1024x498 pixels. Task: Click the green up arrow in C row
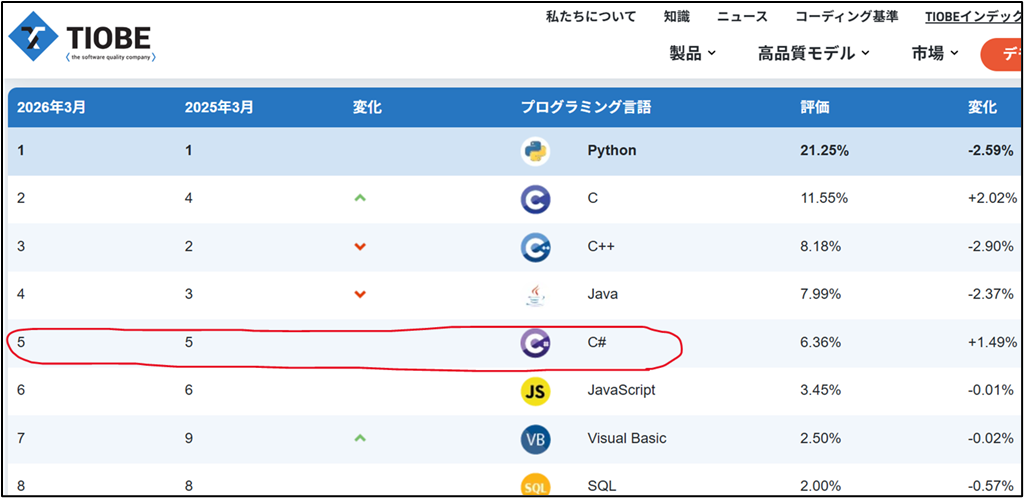[x=359, y=198]
